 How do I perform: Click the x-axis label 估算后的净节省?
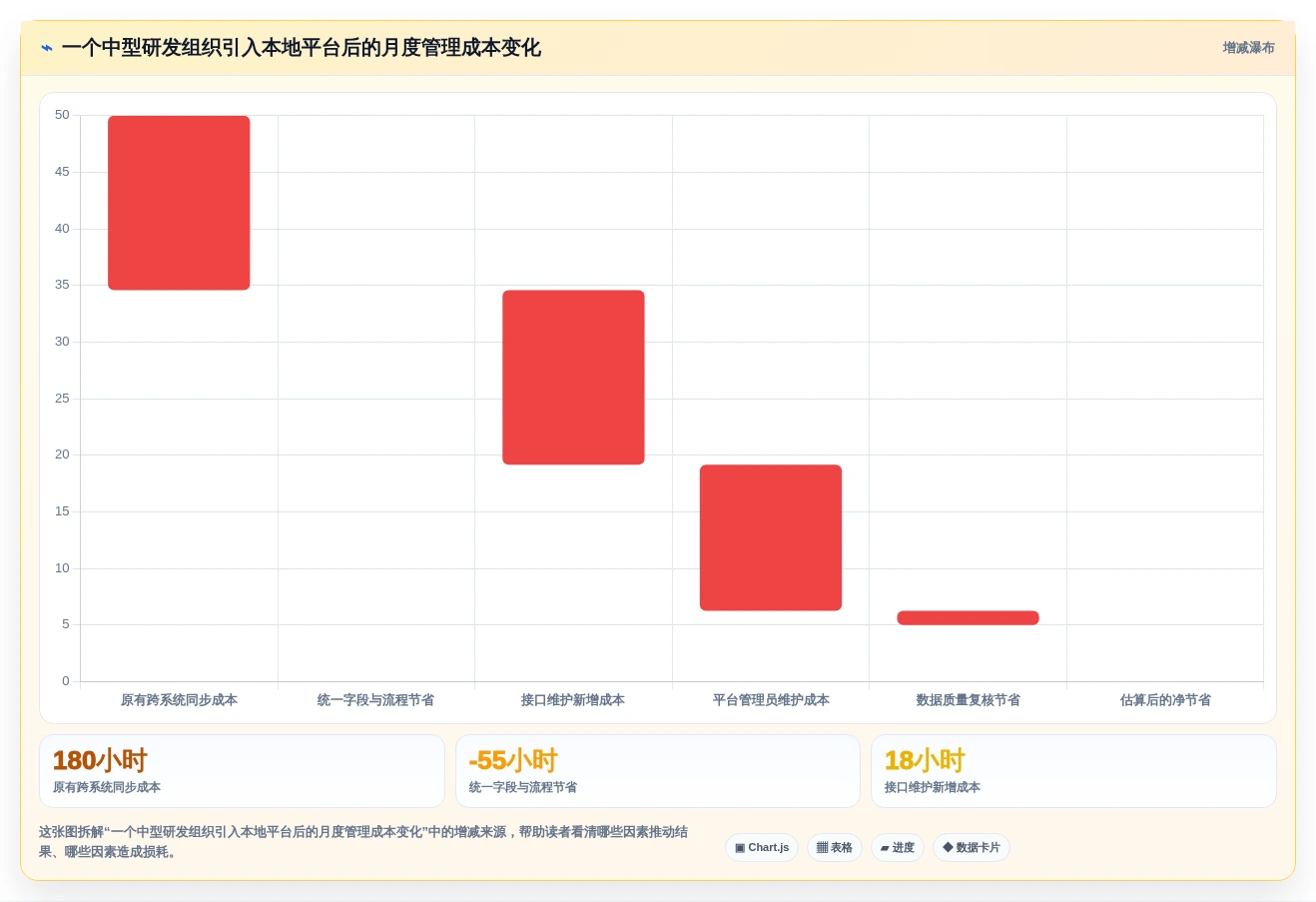(1165, 700)
